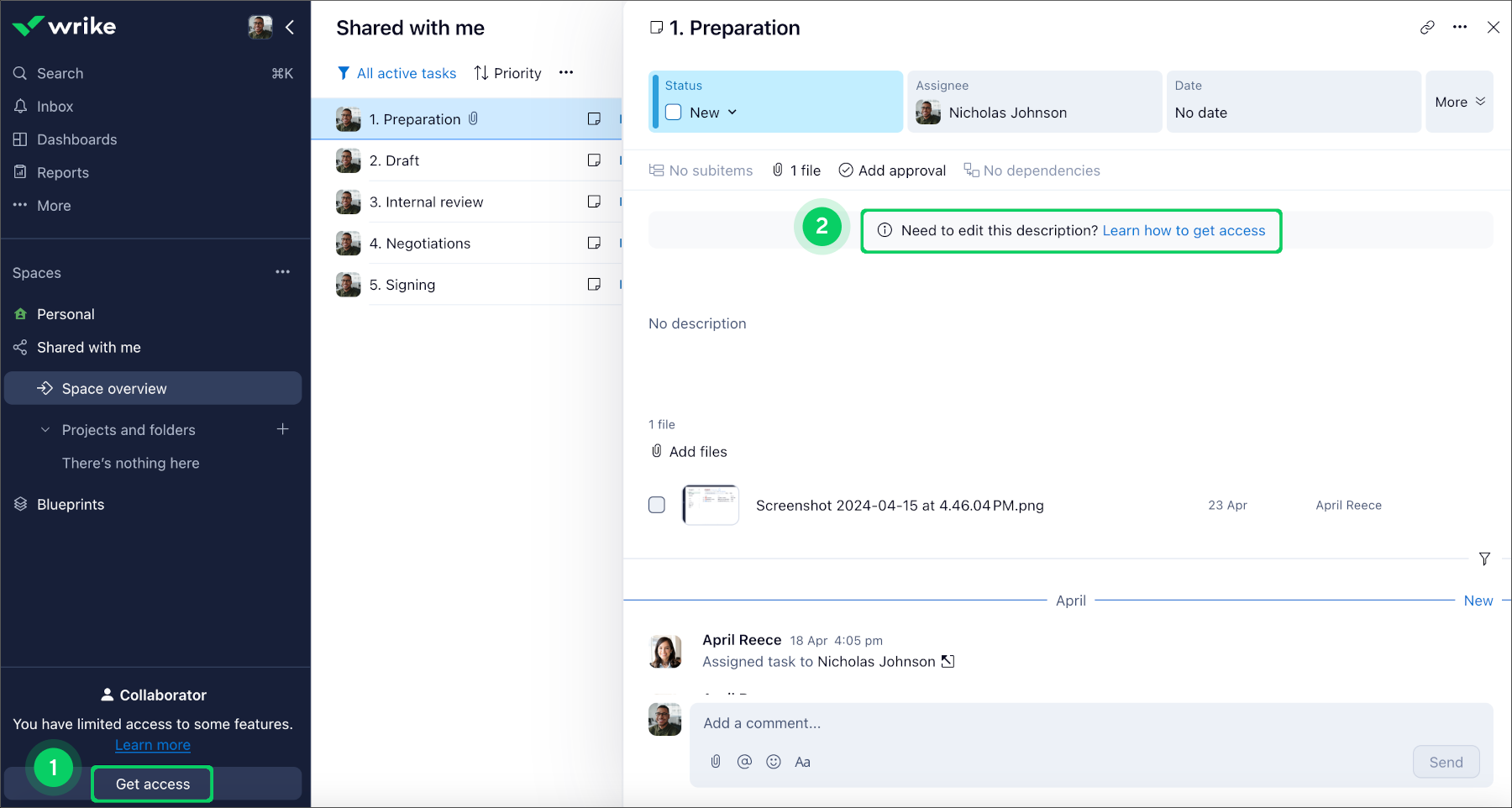Click the Get access button

point(152,784)
